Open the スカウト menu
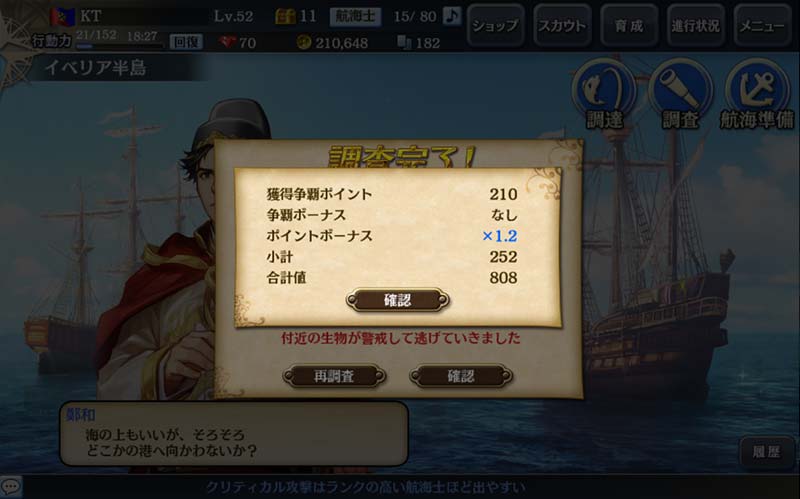This screenshot has height=499, width=800. [562, 25]
